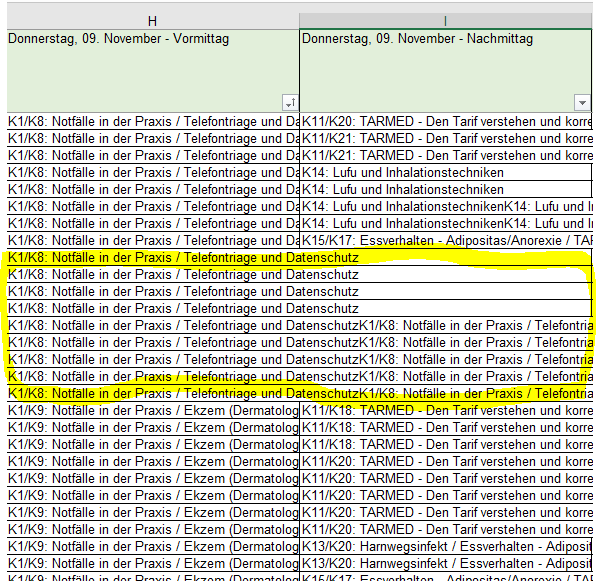Screen dimensions: 596x581
Task: Open the sorted filter button in column H
Action: (x=290, y=103)
